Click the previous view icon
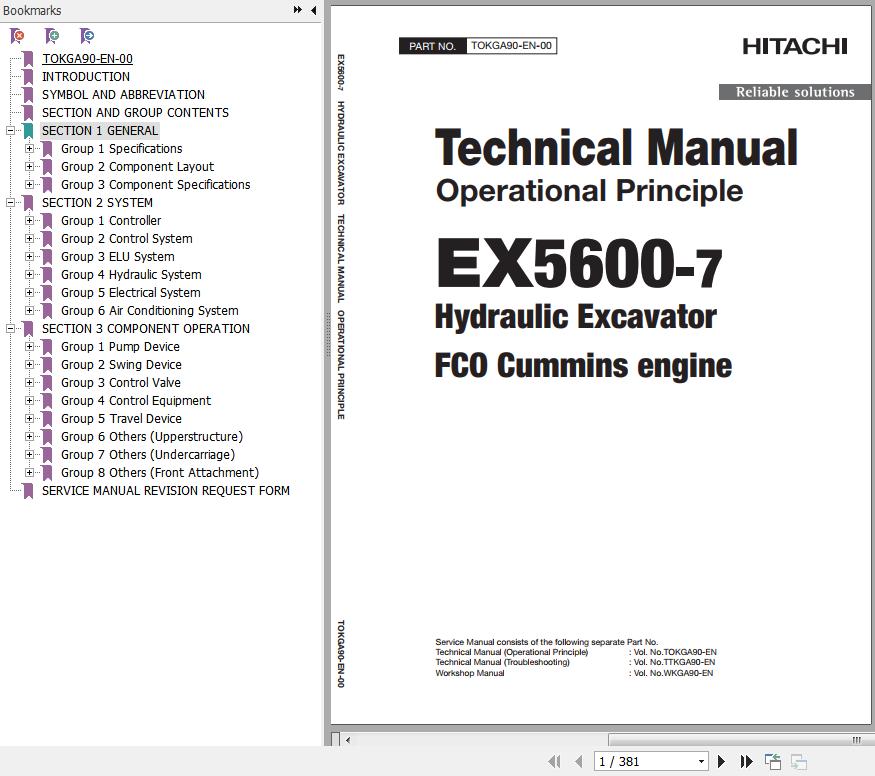 tap(773, 762)
